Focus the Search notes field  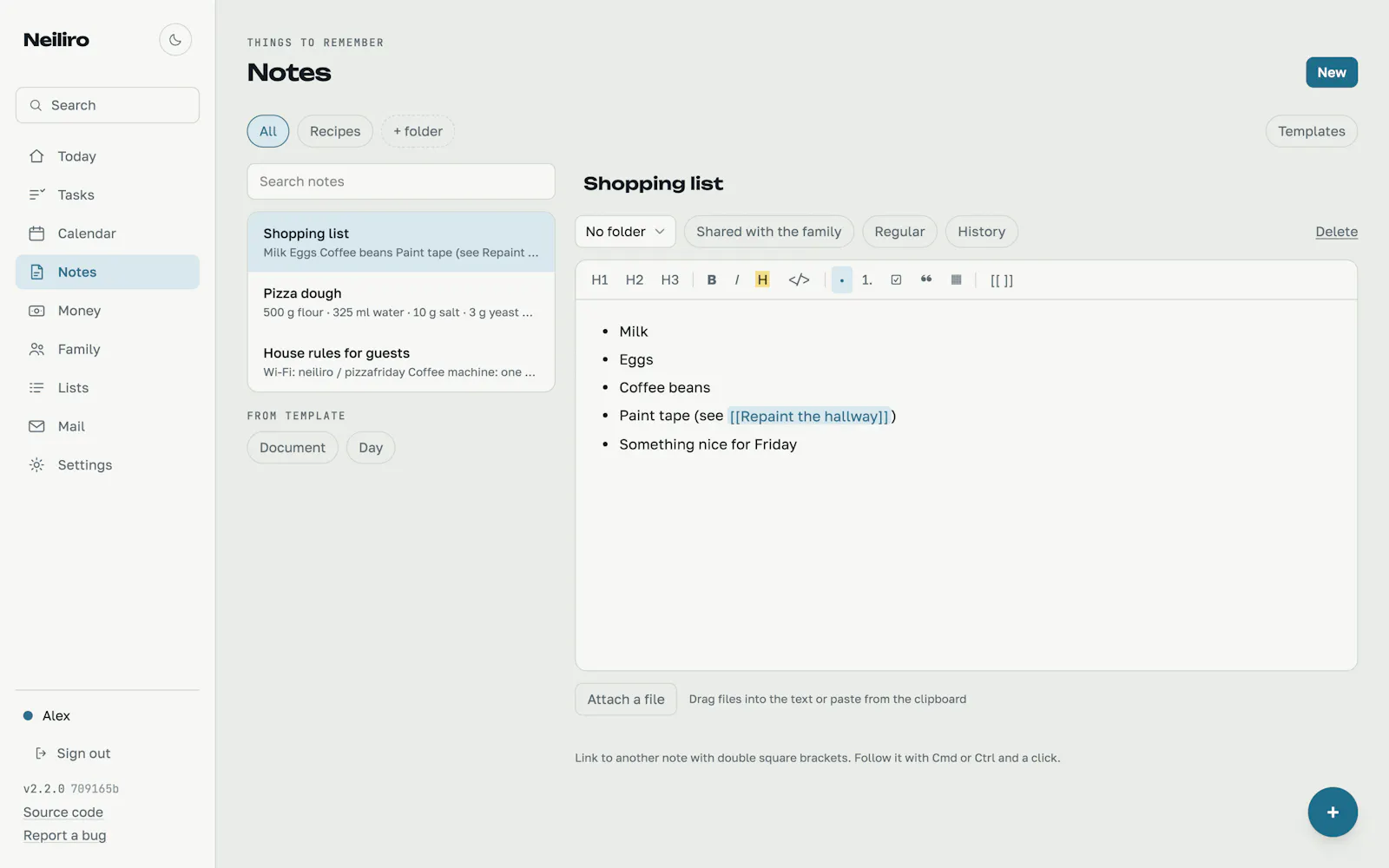point(401,181)
